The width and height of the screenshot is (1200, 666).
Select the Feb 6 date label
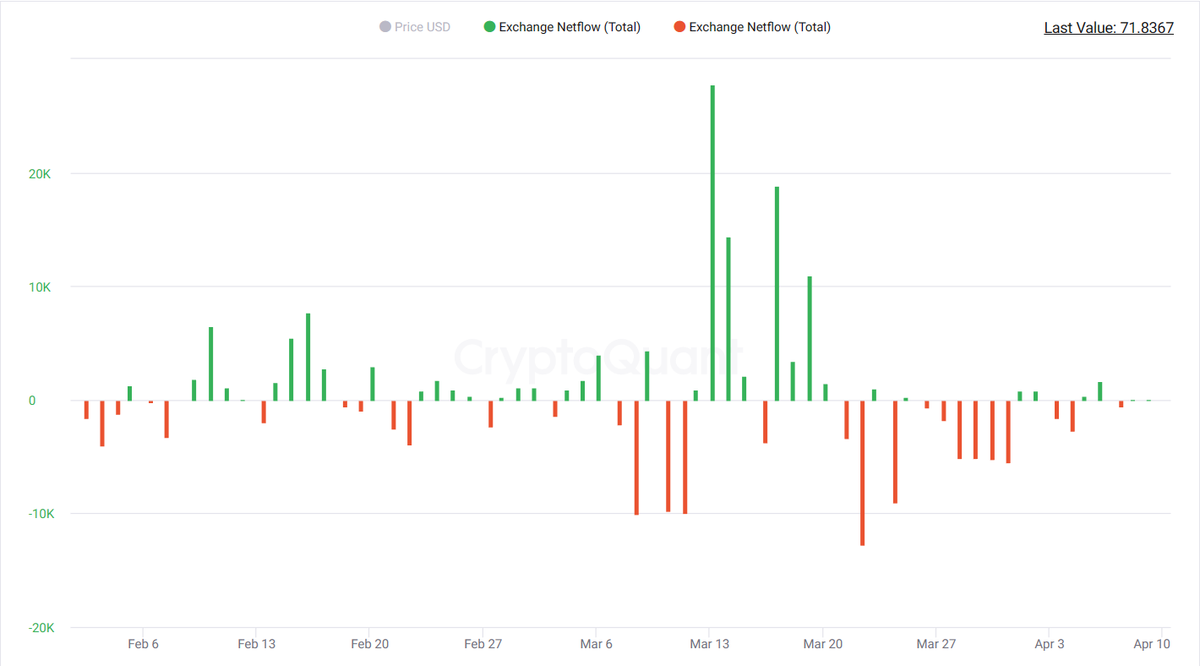pyautogui.click(x=143, y=644)
